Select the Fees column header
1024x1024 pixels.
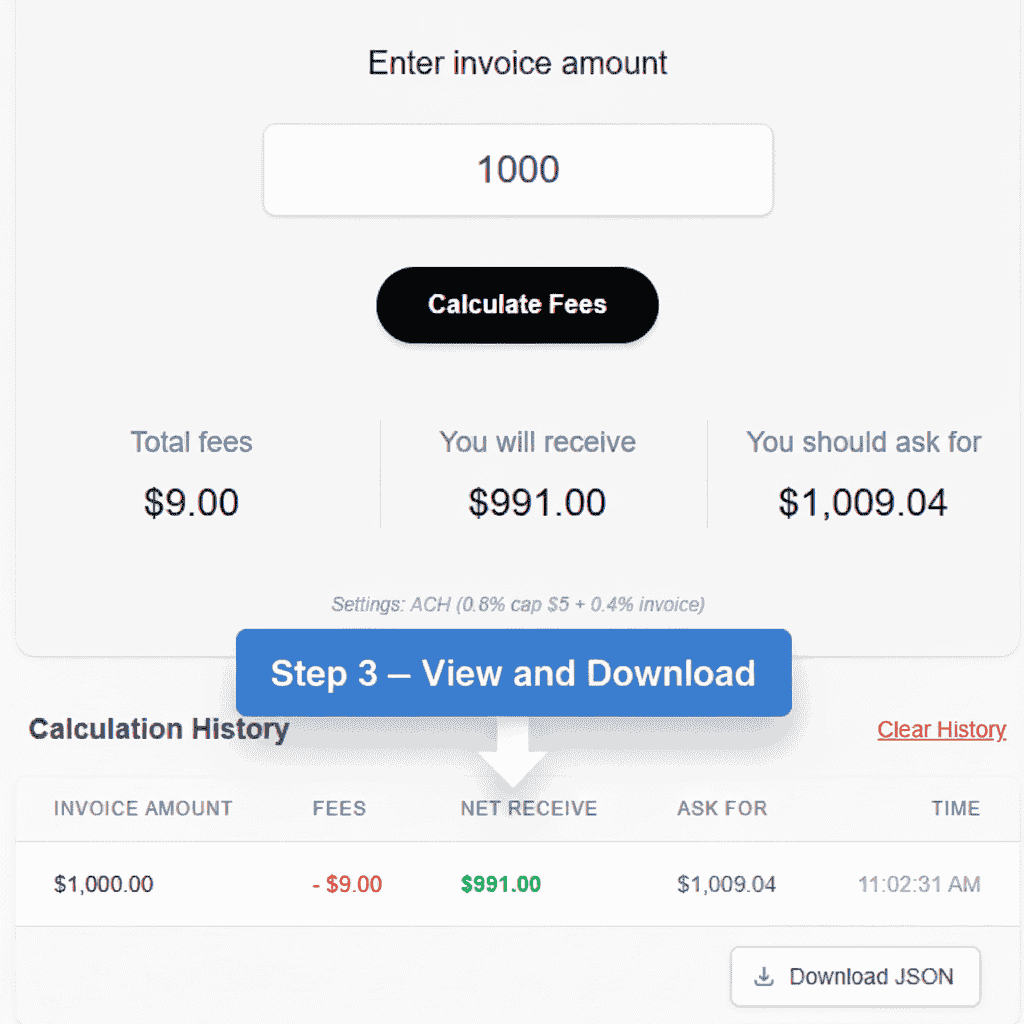(339, 808)
